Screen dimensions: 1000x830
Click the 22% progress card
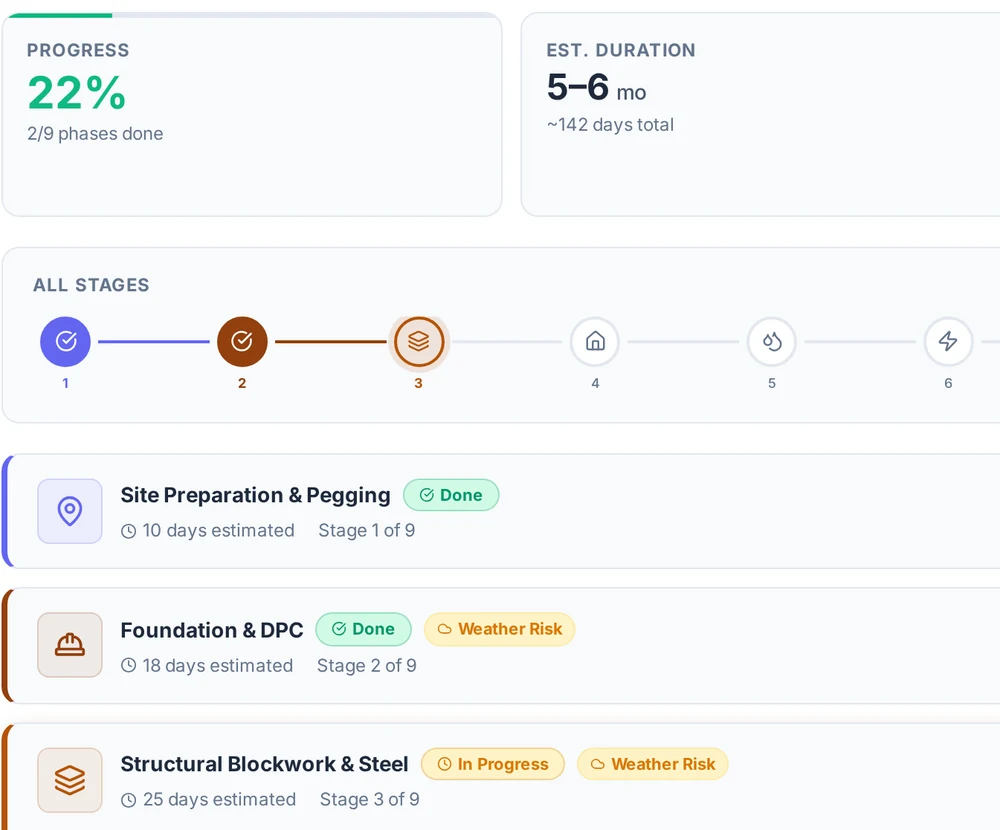[252, 115]
